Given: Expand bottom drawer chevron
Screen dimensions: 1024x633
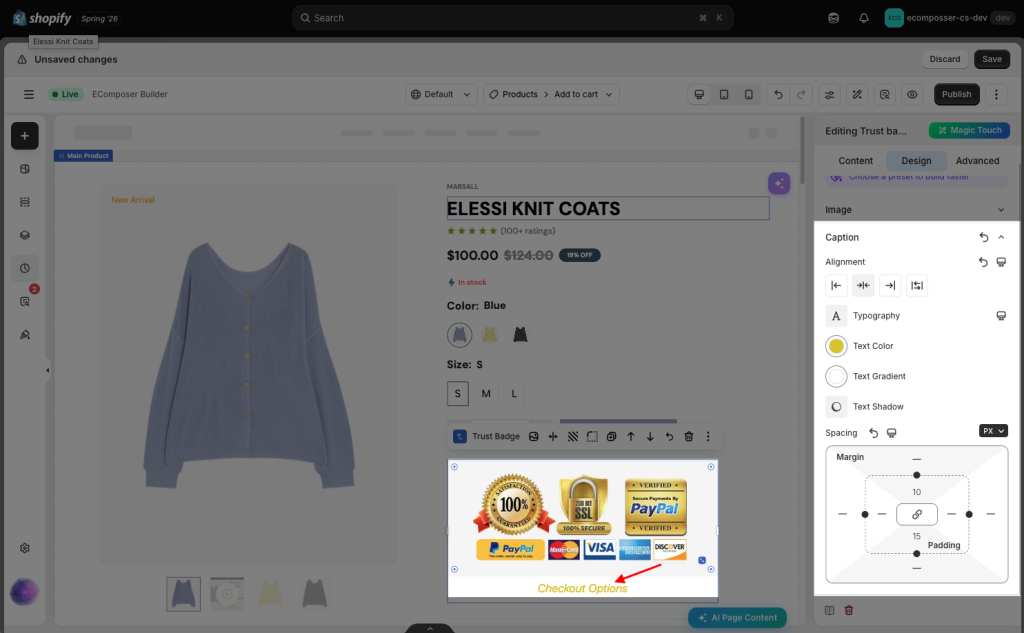Looking at the screenshot, I should (x=430, y=628).
